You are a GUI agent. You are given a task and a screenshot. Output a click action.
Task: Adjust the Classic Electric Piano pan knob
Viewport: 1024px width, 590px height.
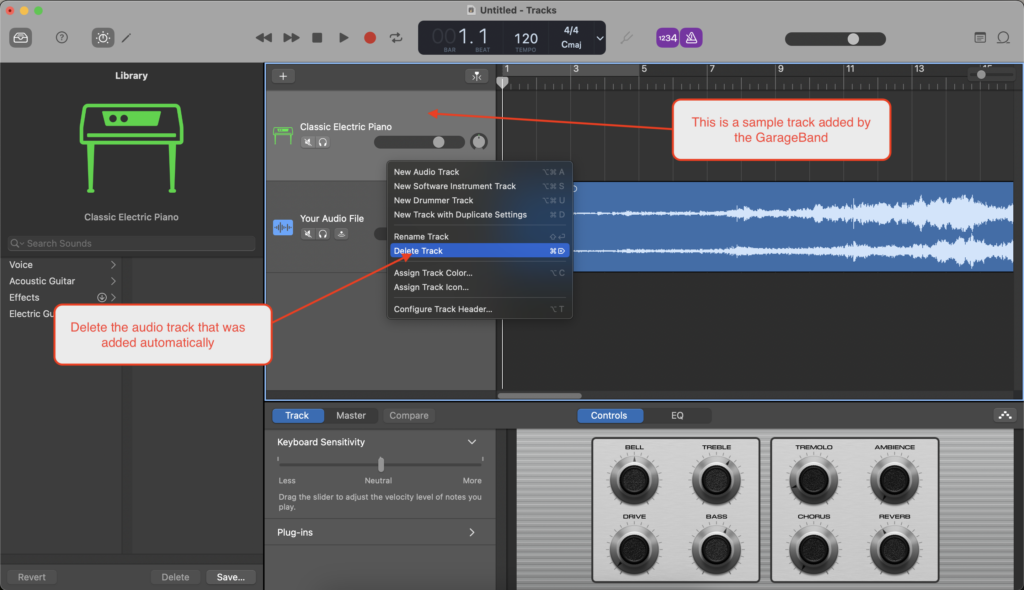[479, 142]
